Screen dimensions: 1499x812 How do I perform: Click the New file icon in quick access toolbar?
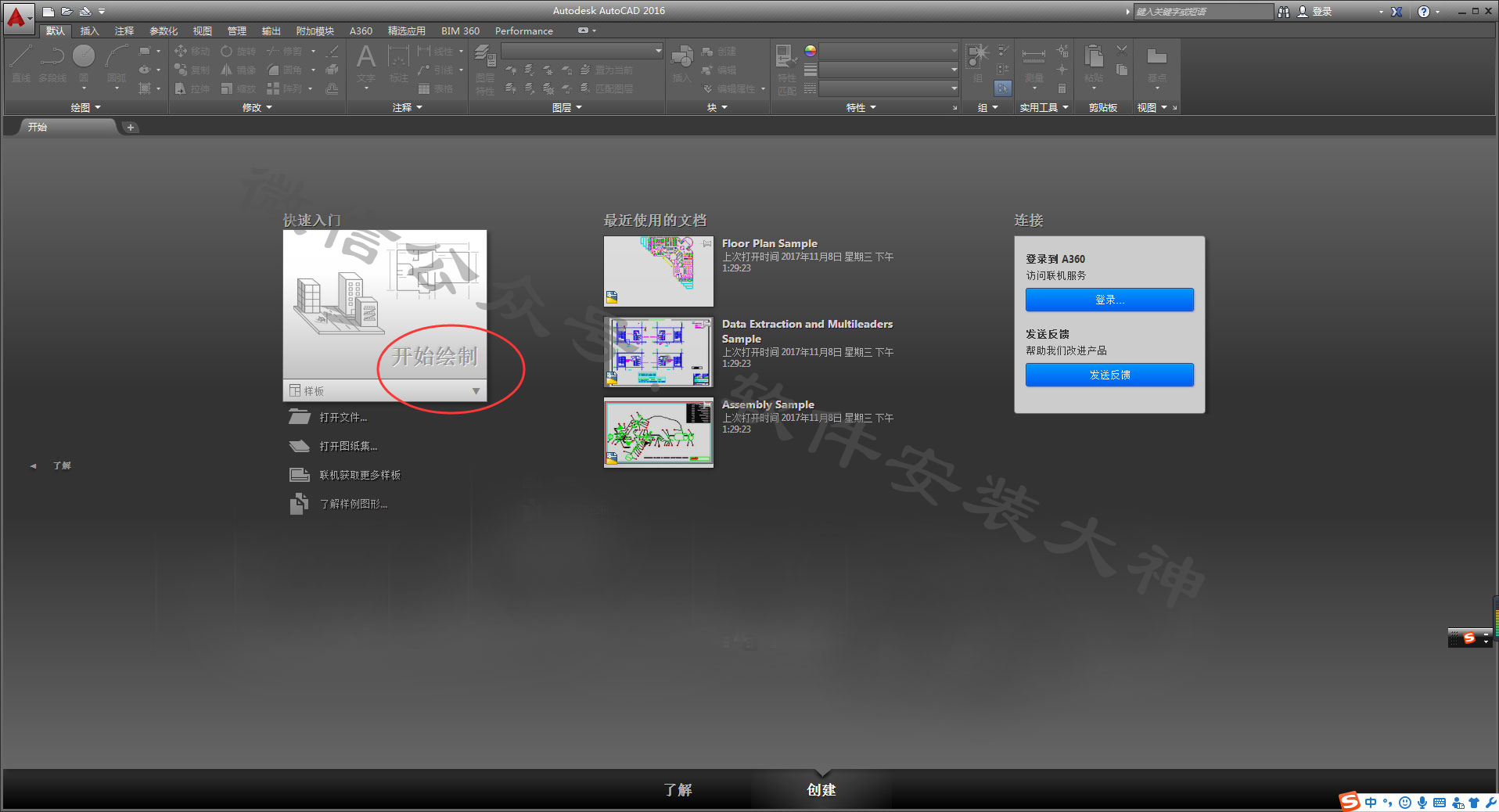pos(48,12)
